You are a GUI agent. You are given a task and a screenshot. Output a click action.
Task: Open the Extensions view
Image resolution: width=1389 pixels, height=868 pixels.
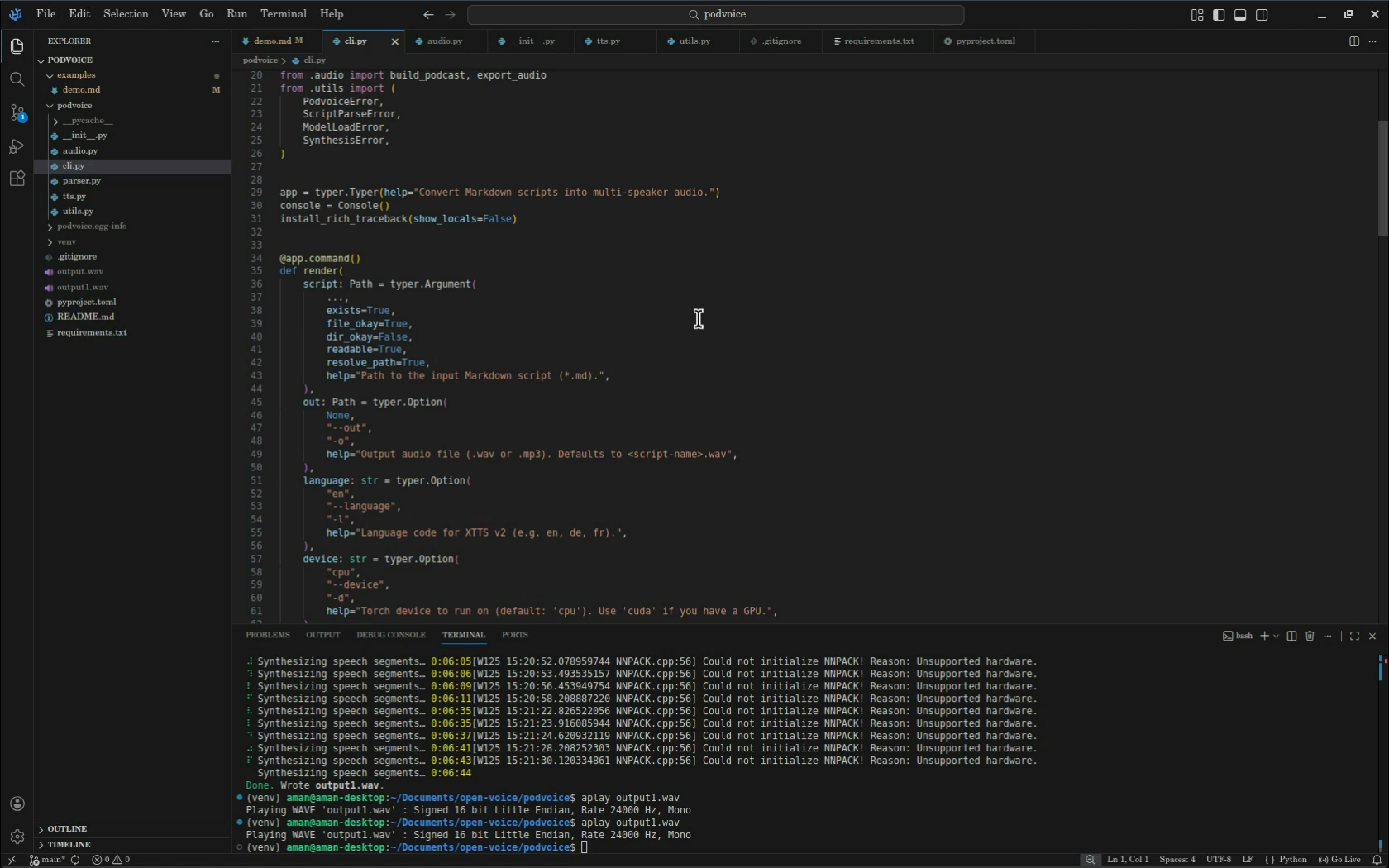(17, 179)
